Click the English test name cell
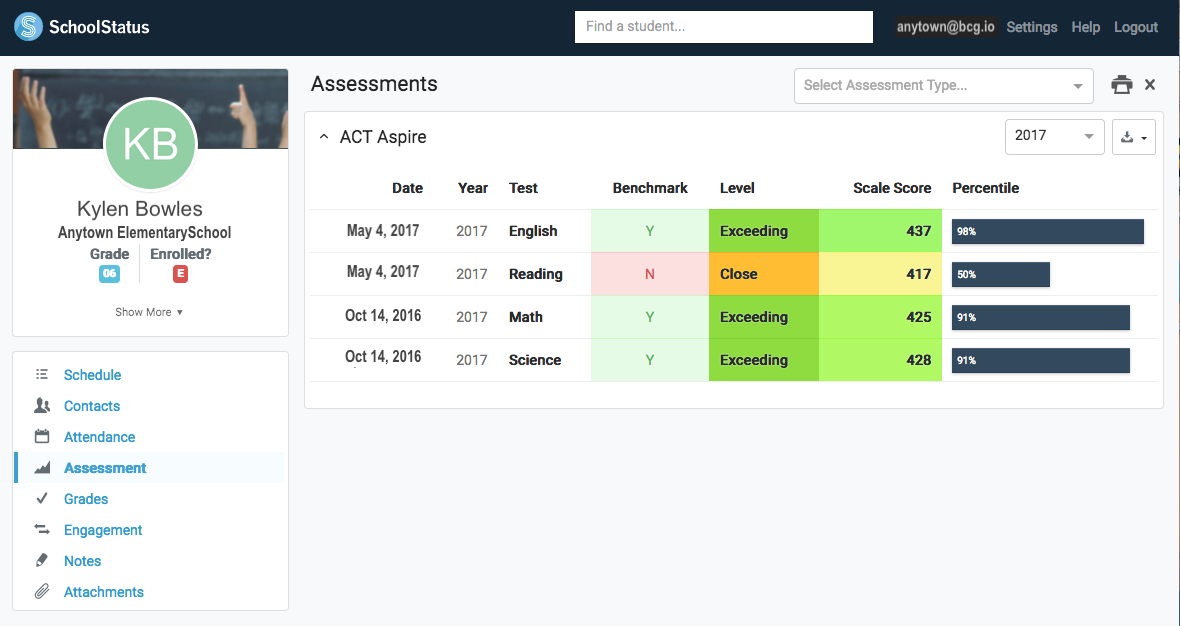Viewport: 1180px width, 626px height. 533,231
